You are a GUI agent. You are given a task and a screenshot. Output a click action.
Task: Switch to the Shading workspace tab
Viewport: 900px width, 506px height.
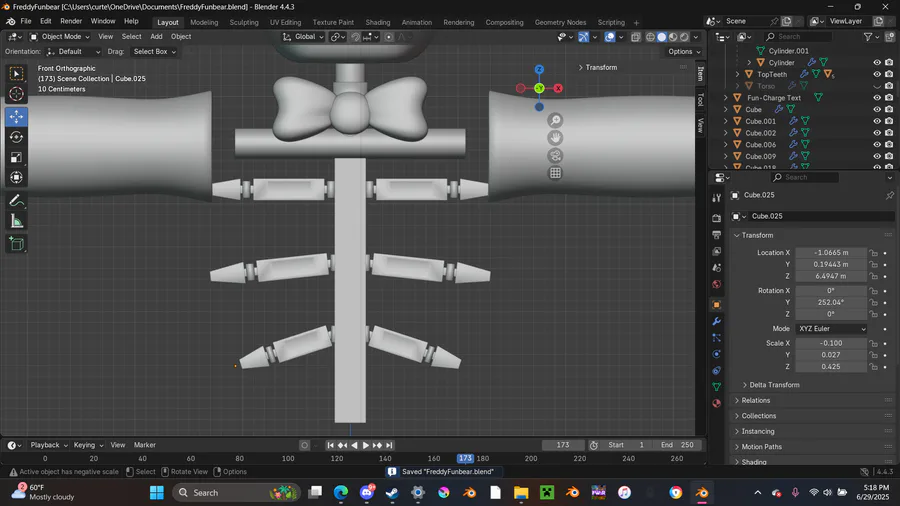click(378, 22)
